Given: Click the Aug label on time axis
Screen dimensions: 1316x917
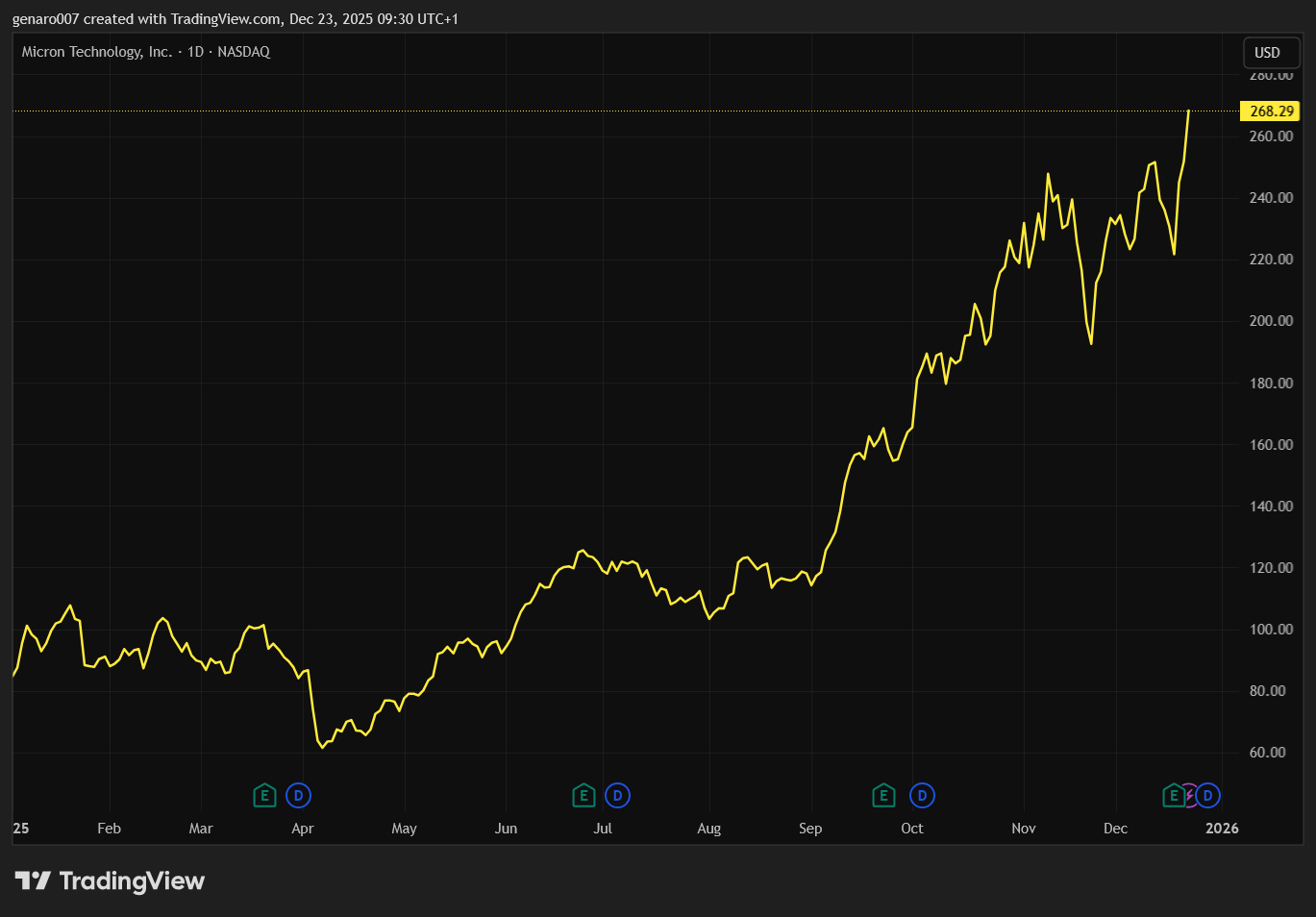Looking at the screenshot, I should (x=709, y=829).
